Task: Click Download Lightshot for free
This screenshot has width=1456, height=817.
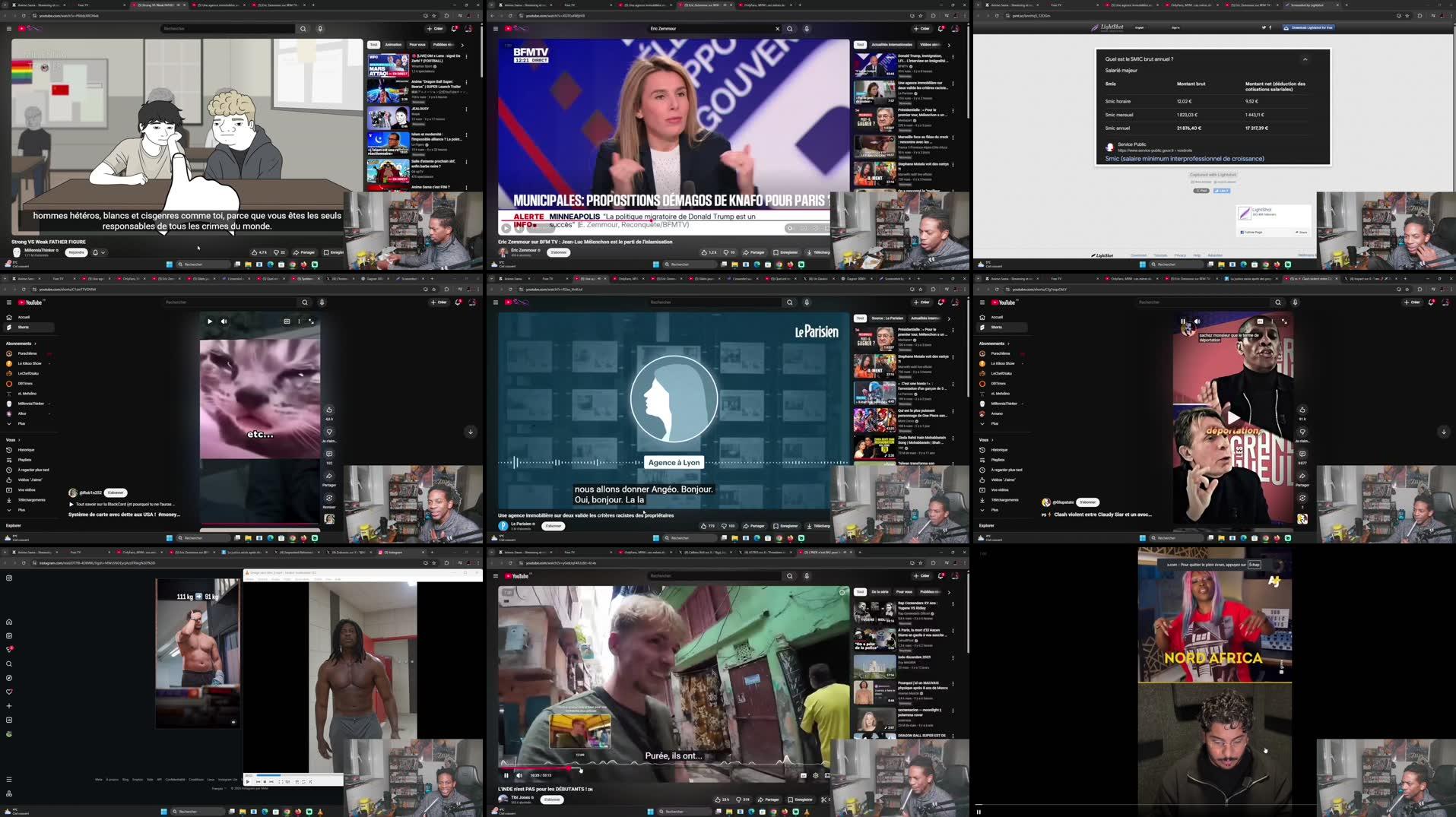Action: (x=1310, y=27)
